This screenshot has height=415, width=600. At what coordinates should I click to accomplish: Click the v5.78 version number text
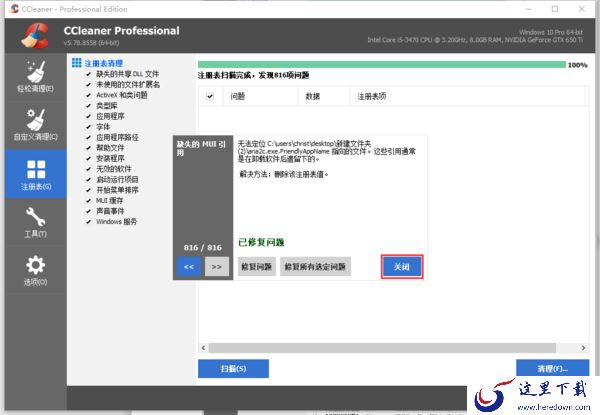(91, 43)
